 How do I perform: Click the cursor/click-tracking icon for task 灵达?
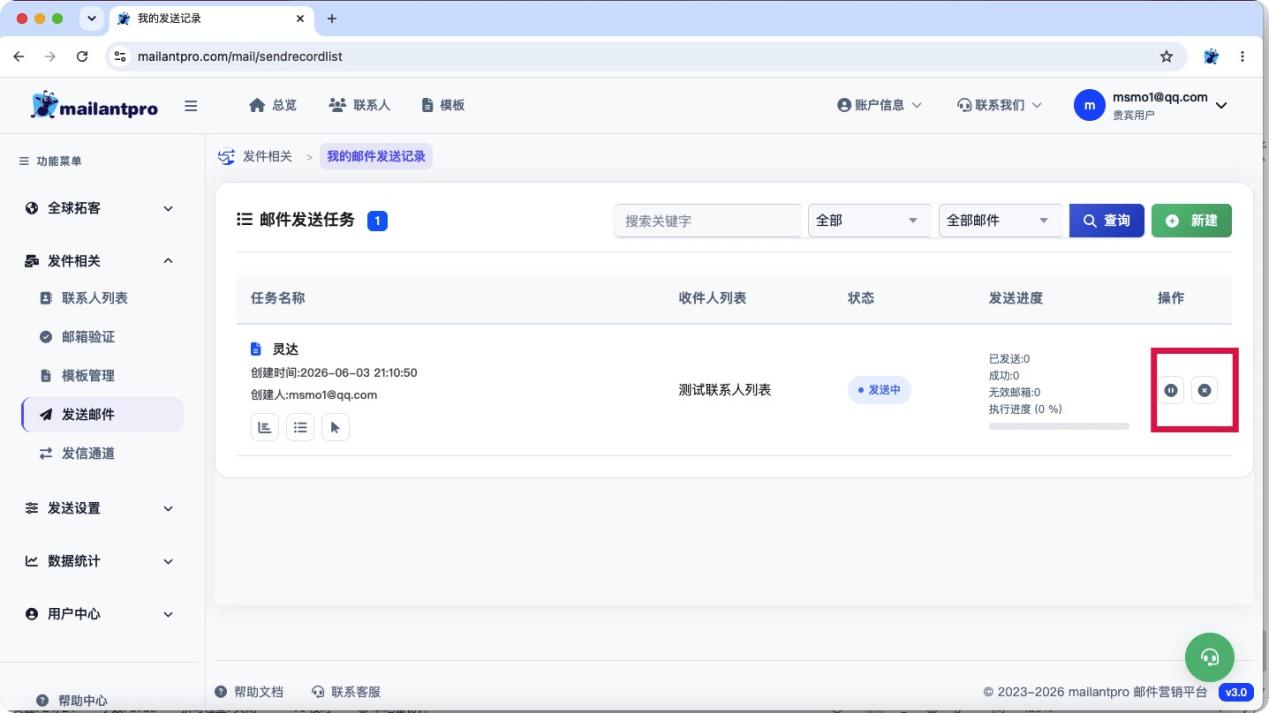[x=335, y=427]
